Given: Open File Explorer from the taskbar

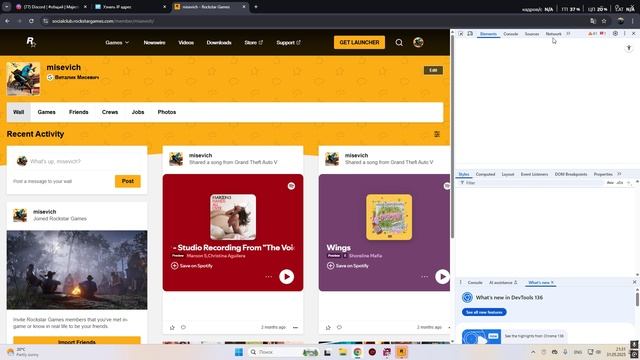Looking at the screenshot, I should pyautogui.click(x=342, y=352).
